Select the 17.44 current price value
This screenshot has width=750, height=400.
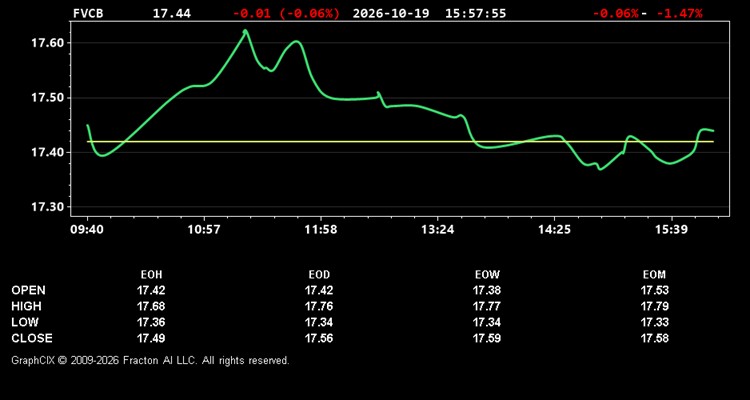tap(172, 13)
